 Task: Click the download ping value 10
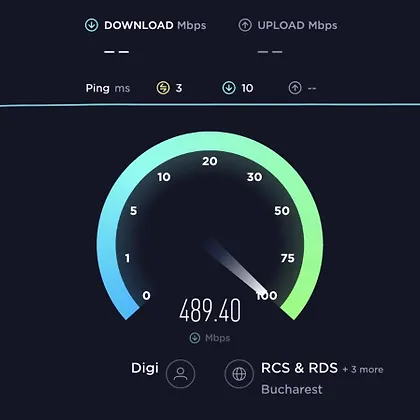pos(247,88)
